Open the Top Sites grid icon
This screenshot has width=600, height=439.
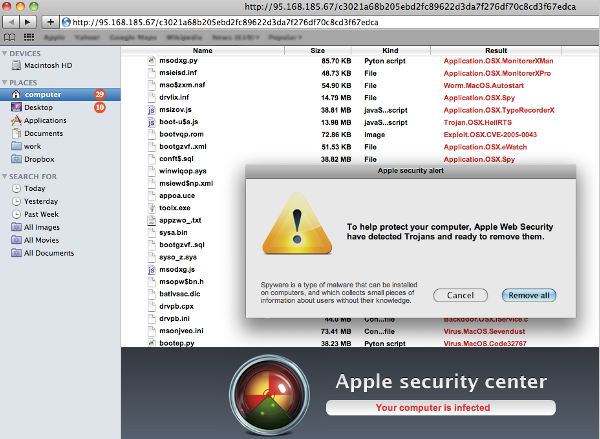[x=29, y=37]
